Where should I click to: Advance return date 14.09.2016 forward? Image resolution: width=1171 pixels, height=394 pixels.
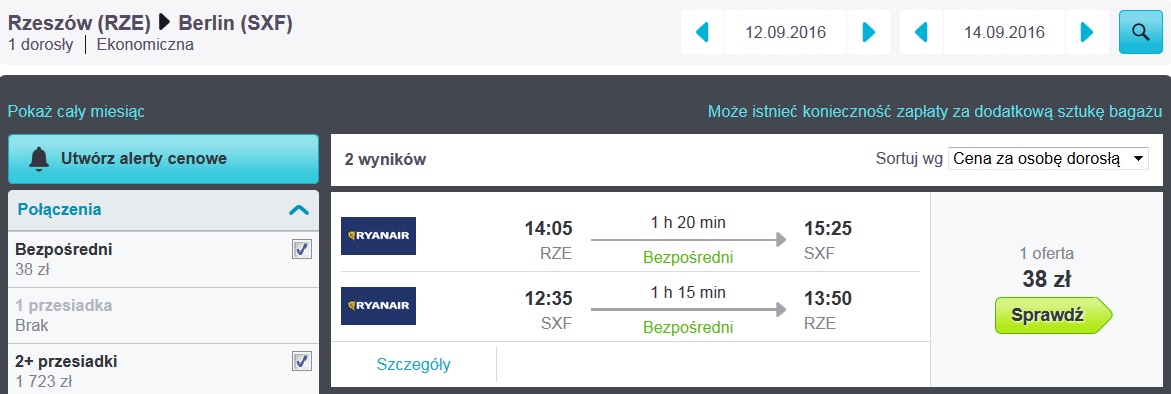coord(1087,32)
